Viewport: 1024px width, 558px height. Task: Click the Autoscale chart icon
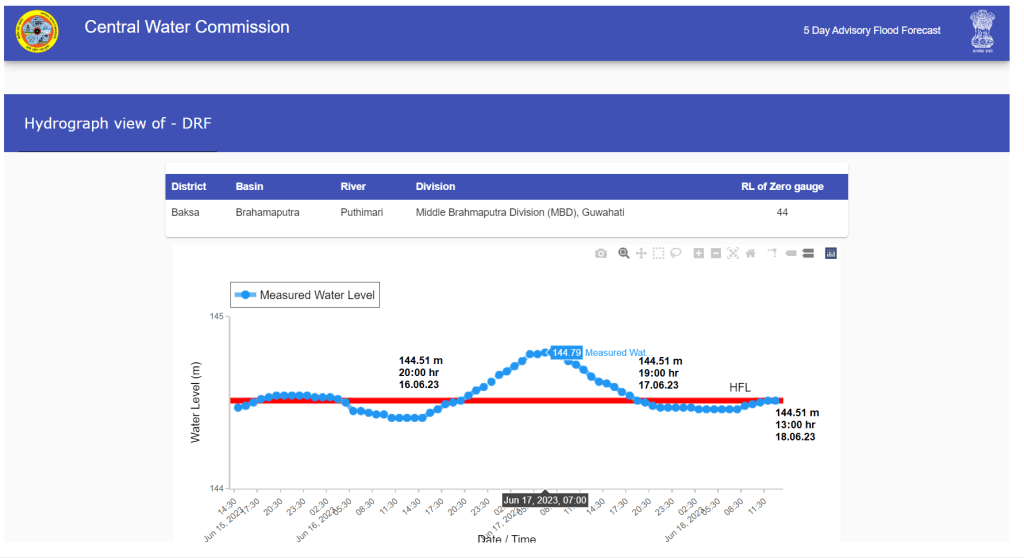[x=733, y=254]
